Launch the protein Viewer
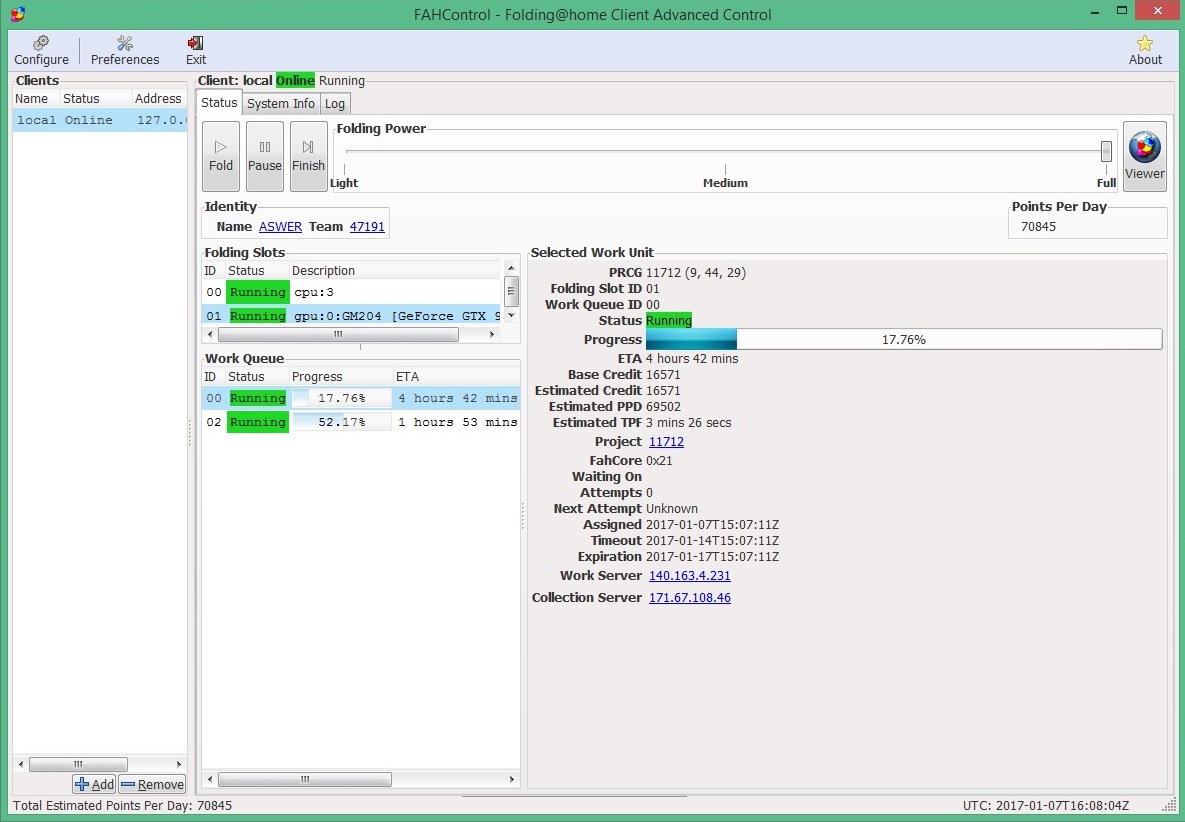The height and width of the screenshot is (822, 1185). (1144, 156)
